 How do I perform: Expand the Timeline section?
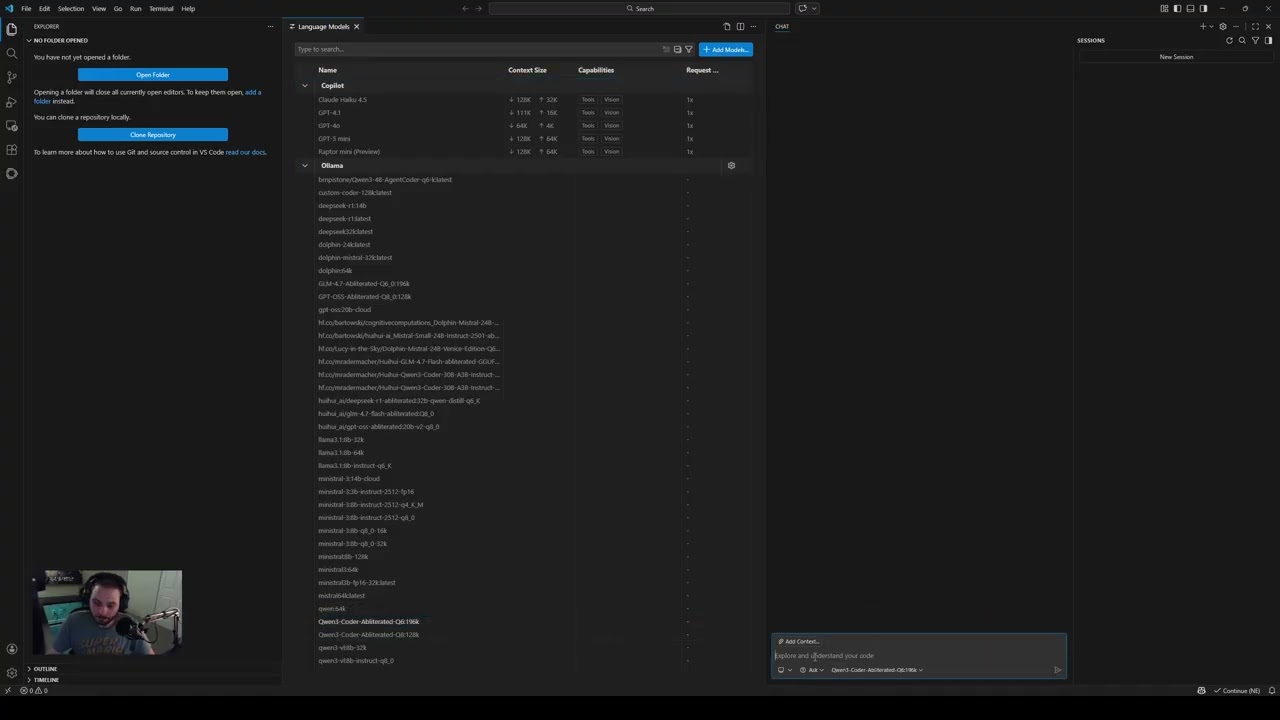click(x=46, y=680)
